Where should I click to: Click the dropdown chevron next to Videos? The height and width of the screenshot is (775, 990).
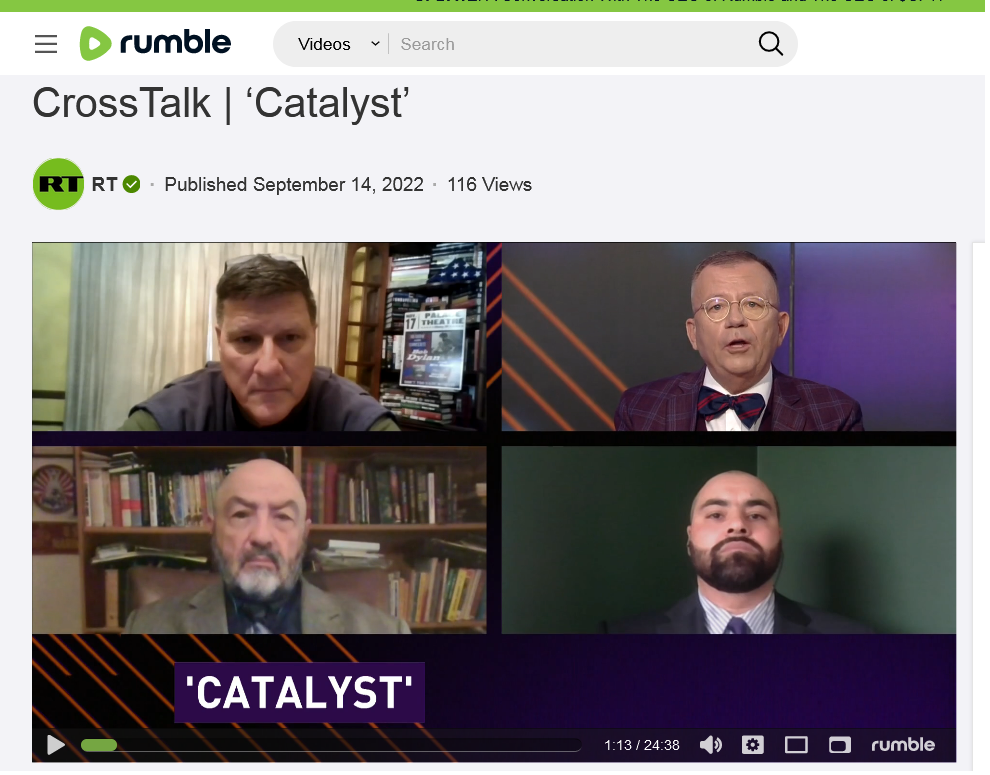pos(377,44)
